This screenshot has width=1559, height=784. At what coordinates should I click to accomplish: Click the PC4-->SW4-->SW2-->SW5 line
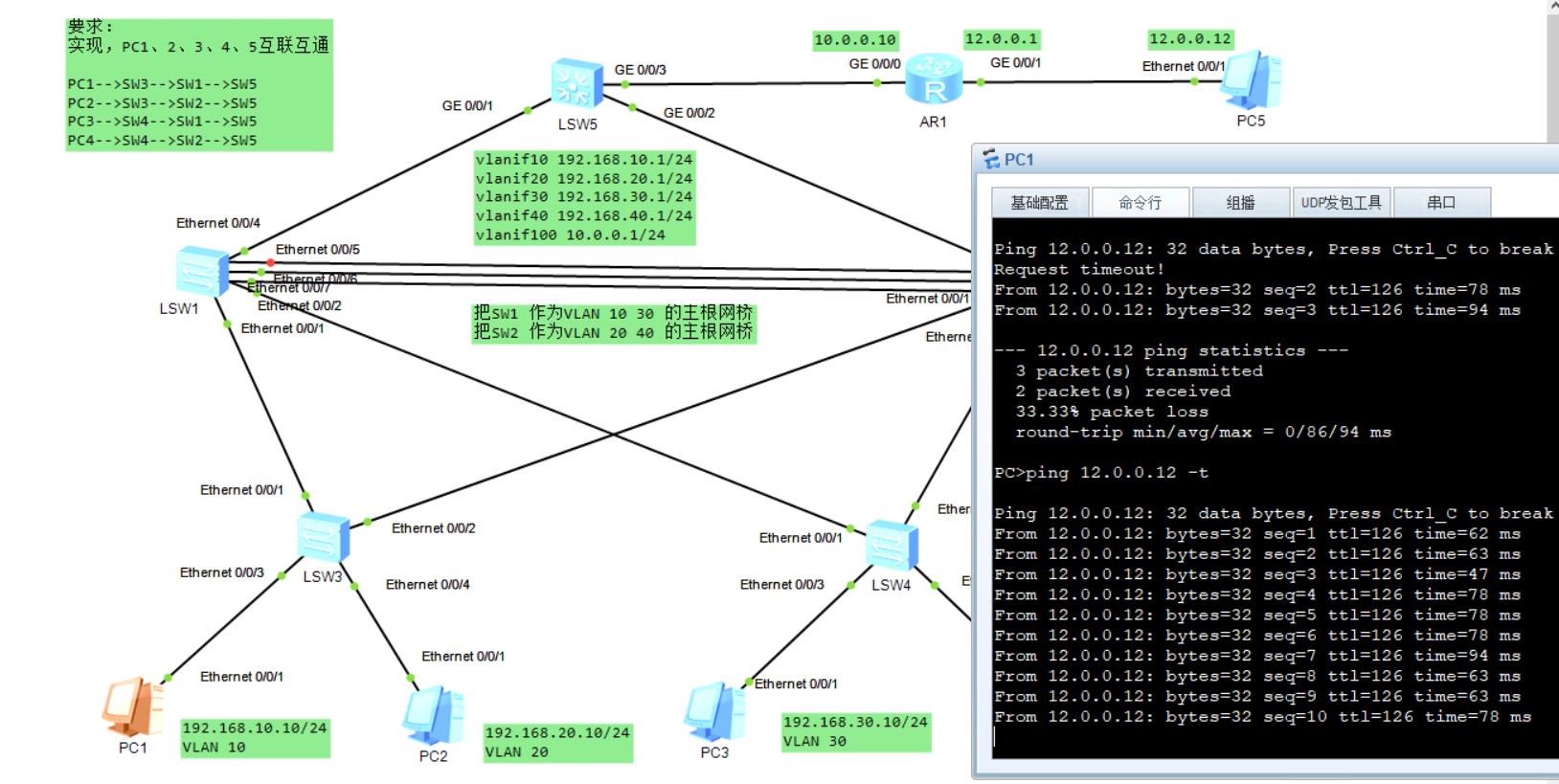pyautogui.click(x=162, y=141)
